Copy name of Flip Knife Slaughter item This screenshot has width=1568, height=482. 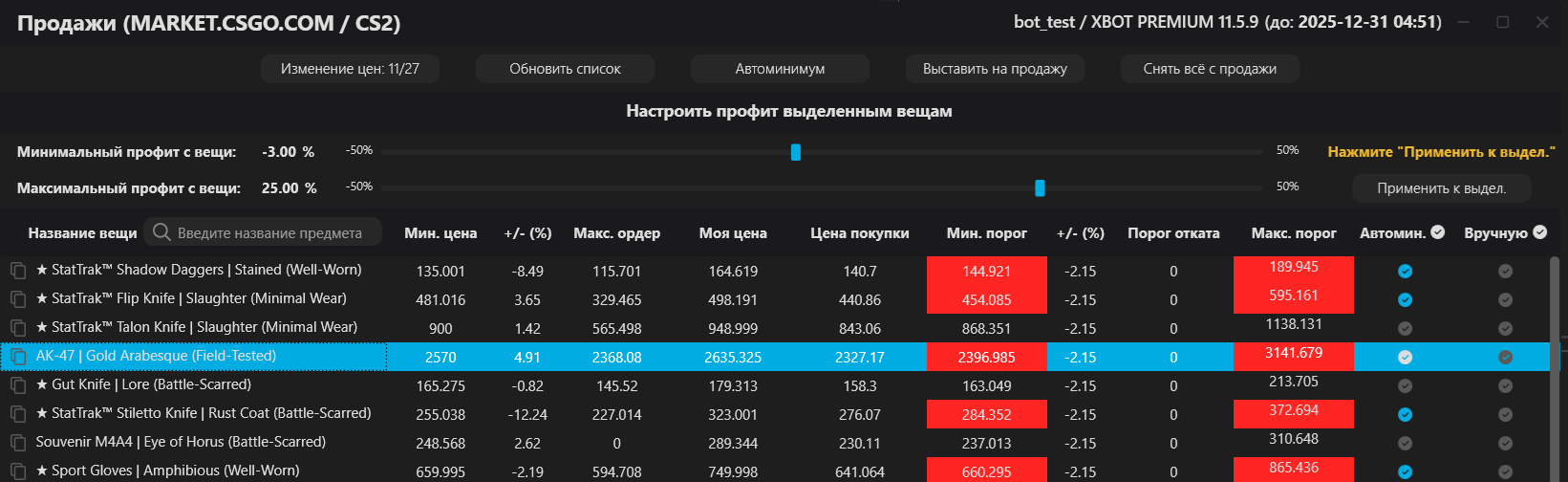click(18, 299)
